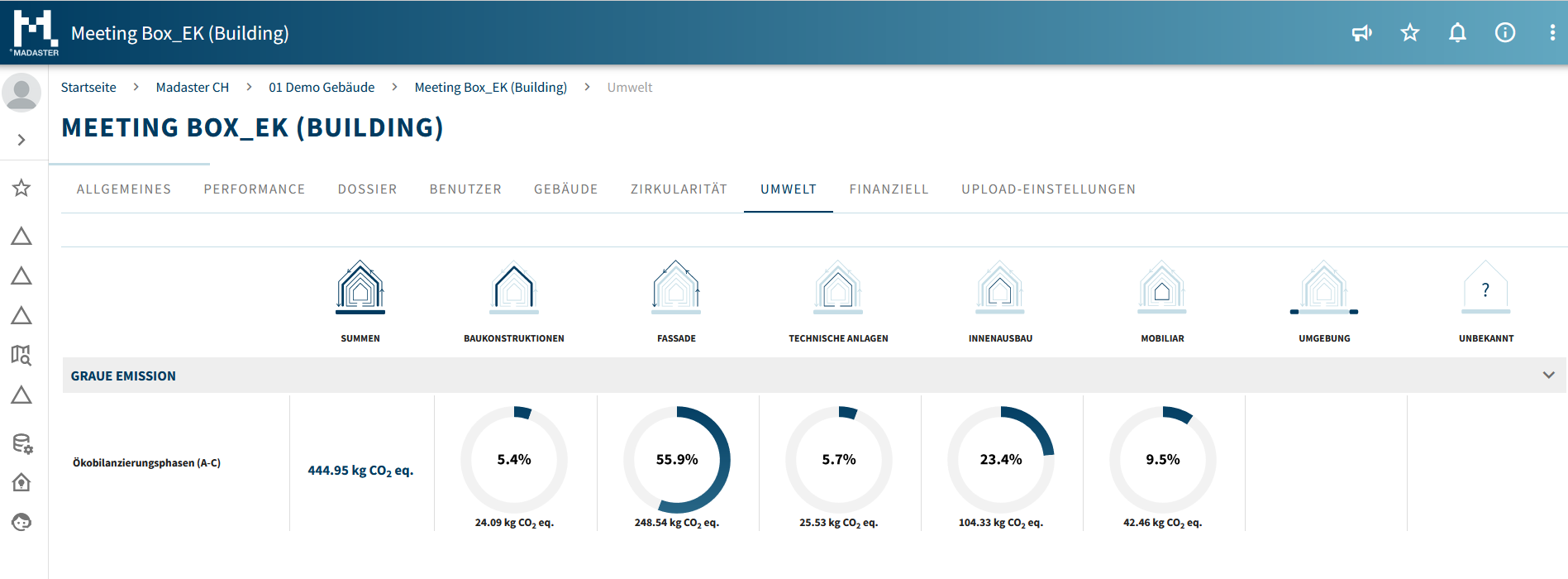
Task: Open the Finanziell tab
Action: (x=889, y=189)
